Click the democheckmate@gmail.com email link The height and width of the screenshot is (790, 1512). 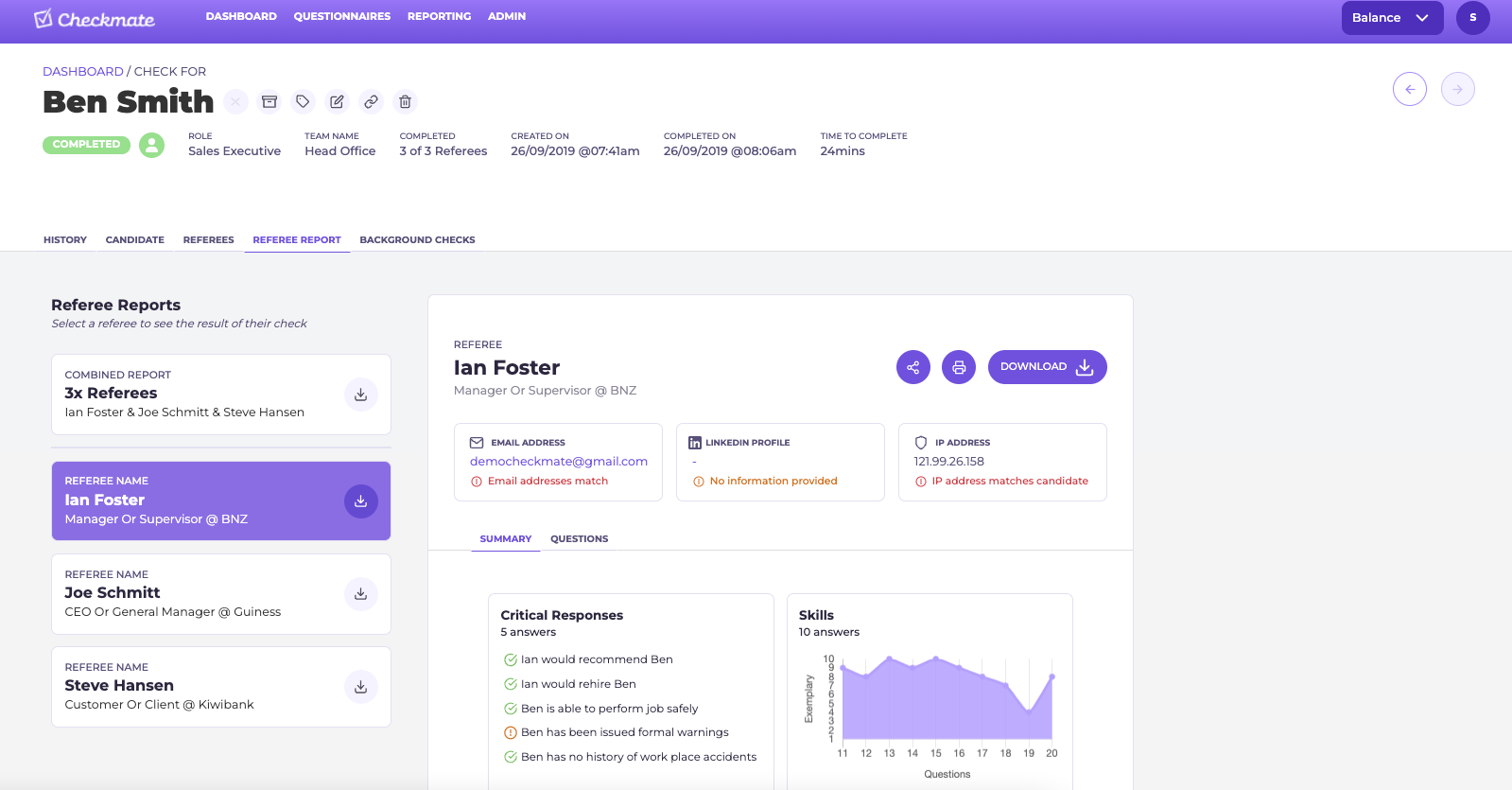[x=559, y=462]
